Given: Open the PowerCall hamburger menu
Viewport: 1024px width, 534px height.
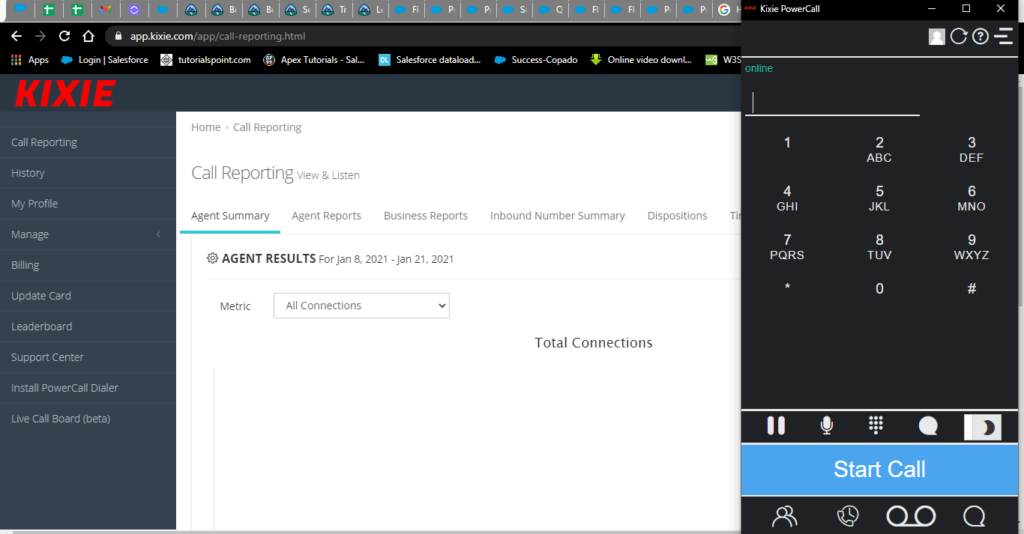Looking at the screenshot, I should point(1004,37).
